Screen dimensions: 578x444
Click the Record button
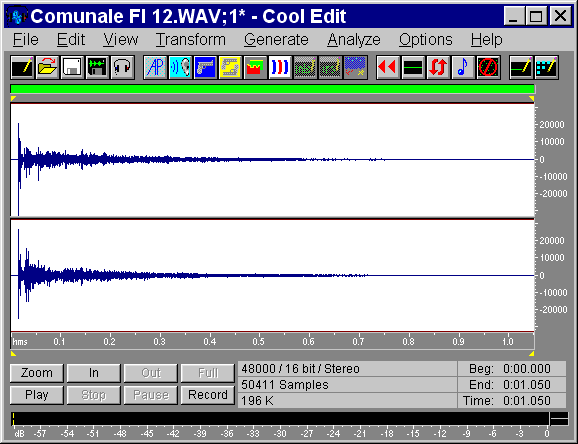pyautogui.click(x=208, y=395)
